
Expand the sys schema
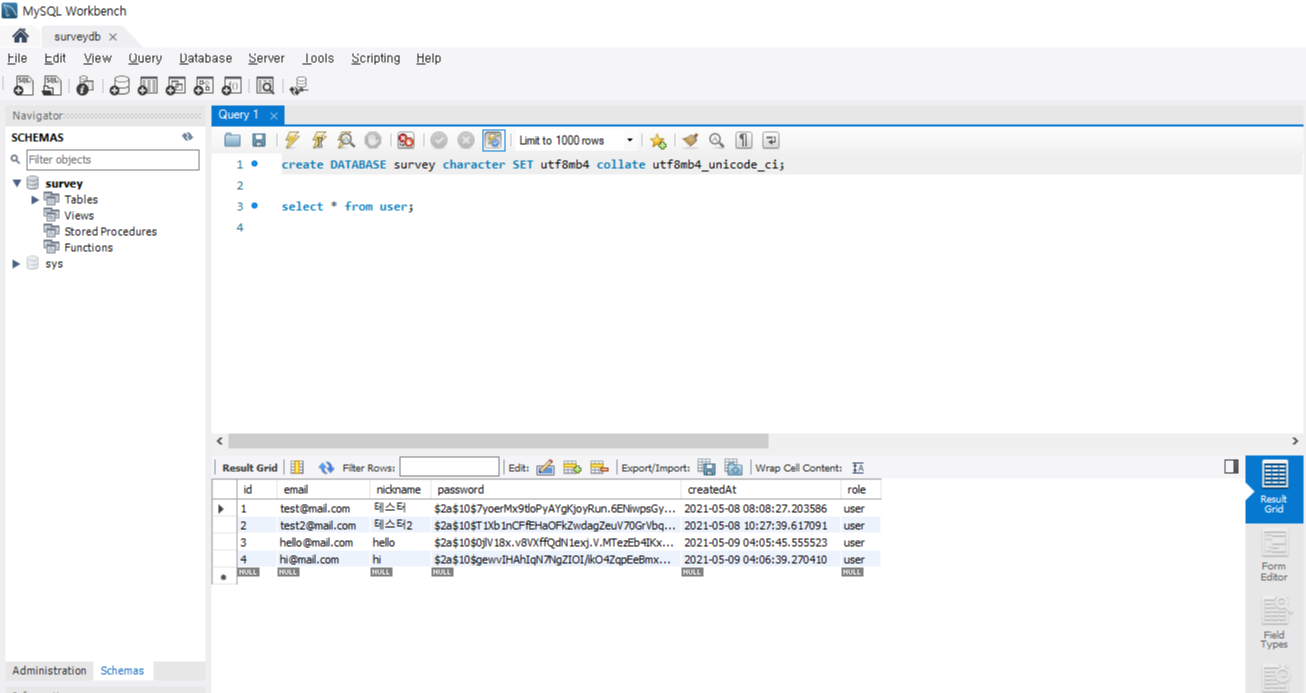16,263
